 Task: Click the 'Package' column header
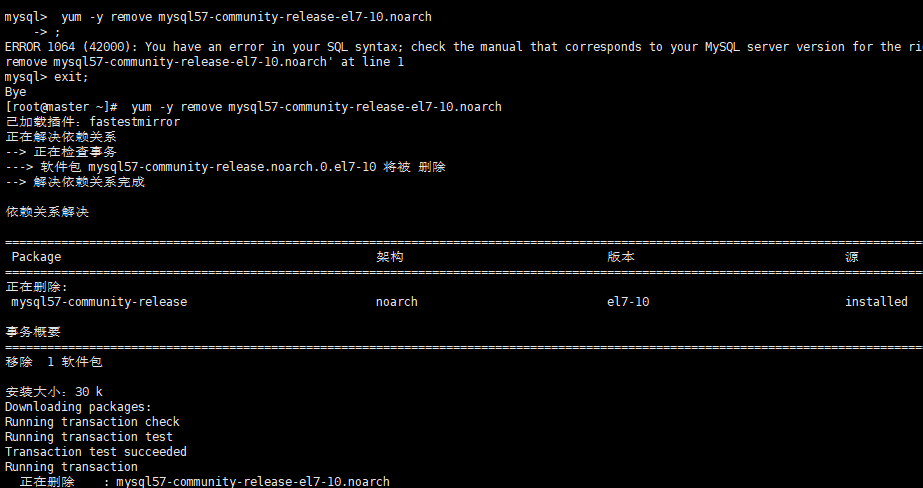tap(36, 257)
